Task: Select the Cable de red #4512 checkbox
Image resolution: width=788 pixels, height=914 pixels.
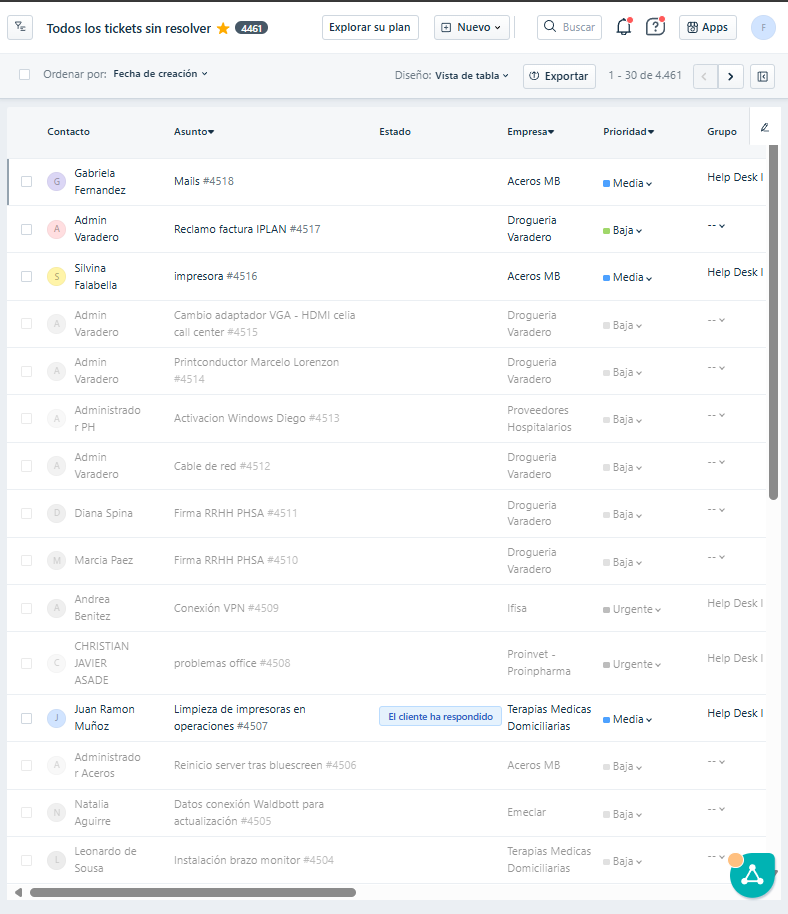Action: coord(26,466)
